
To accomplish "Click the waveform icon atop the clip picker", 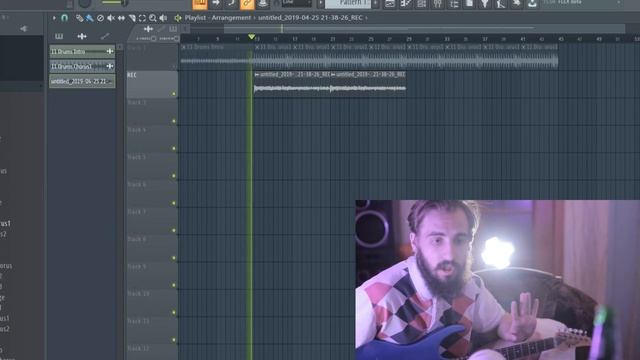I will point(82,36).
